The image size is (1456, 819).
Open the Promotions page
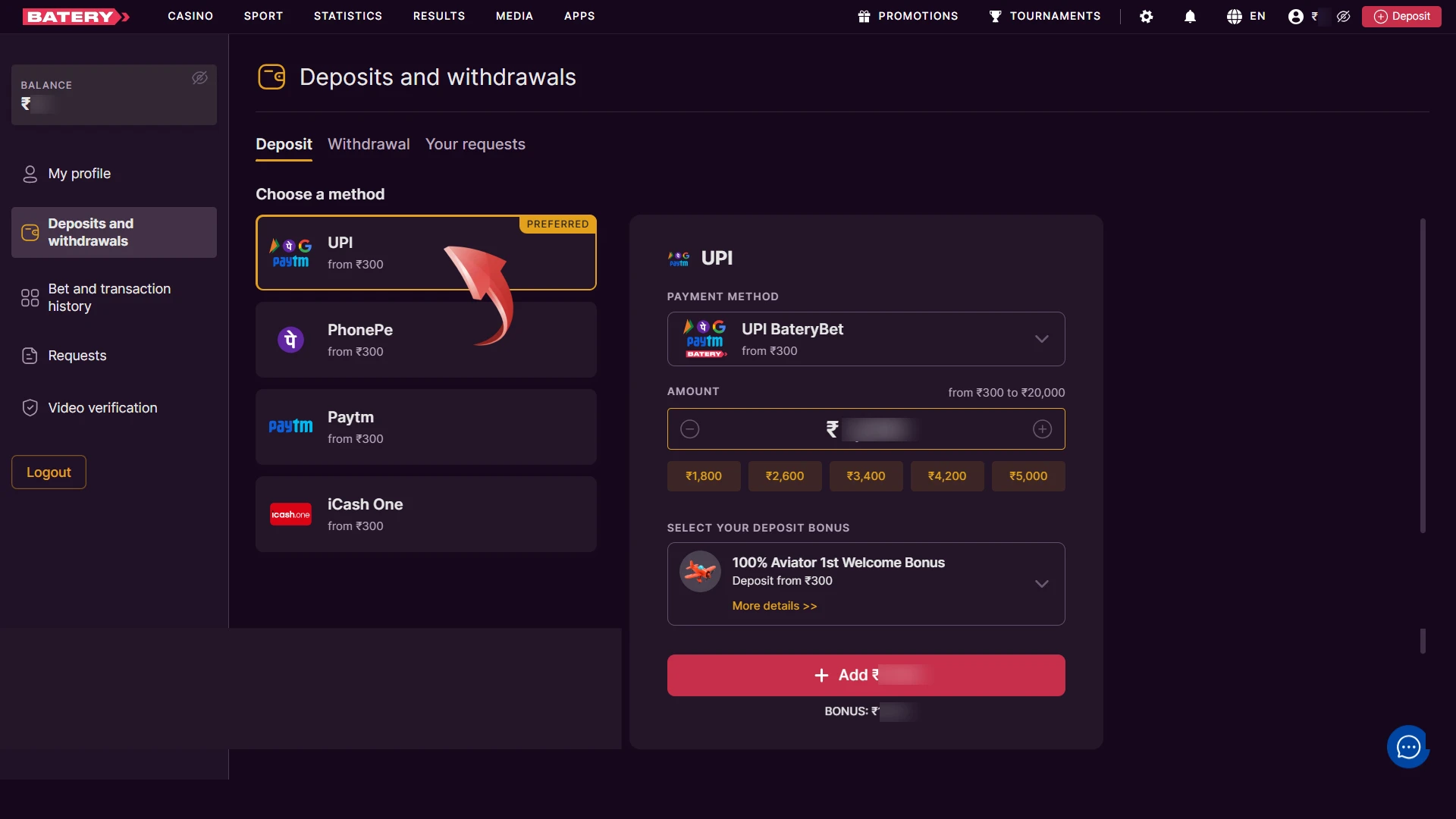click(907, 16)
